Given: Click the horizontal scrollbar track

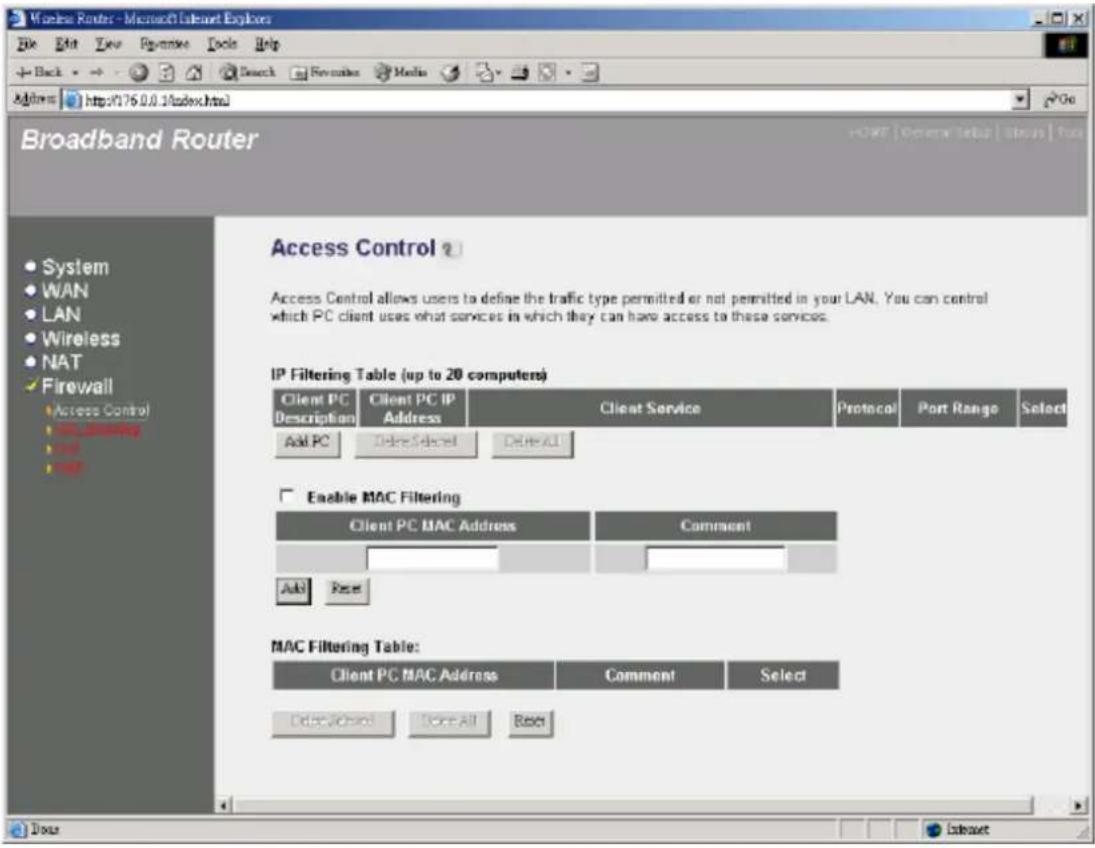Looking at the screenshot, I should click(1051, 805).
